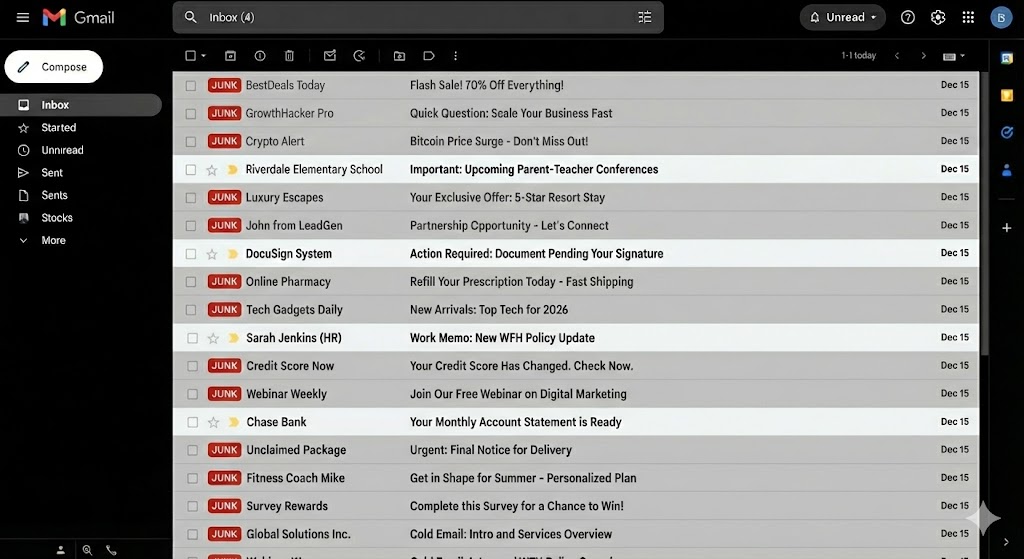Click the JUNK label on Luxury Escapes
The height and width of the screenshot is (559, 1024).
click(224, 197)
